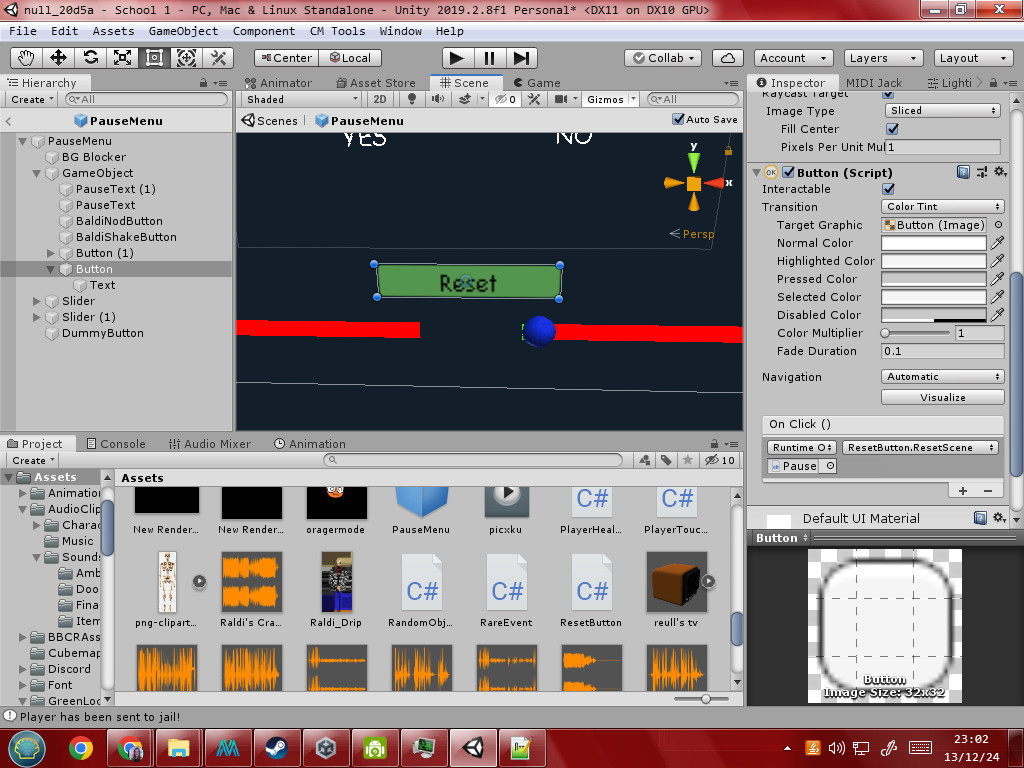Add a new On Click entry
Screen dimensions: 1024x768
coord(963,491)
